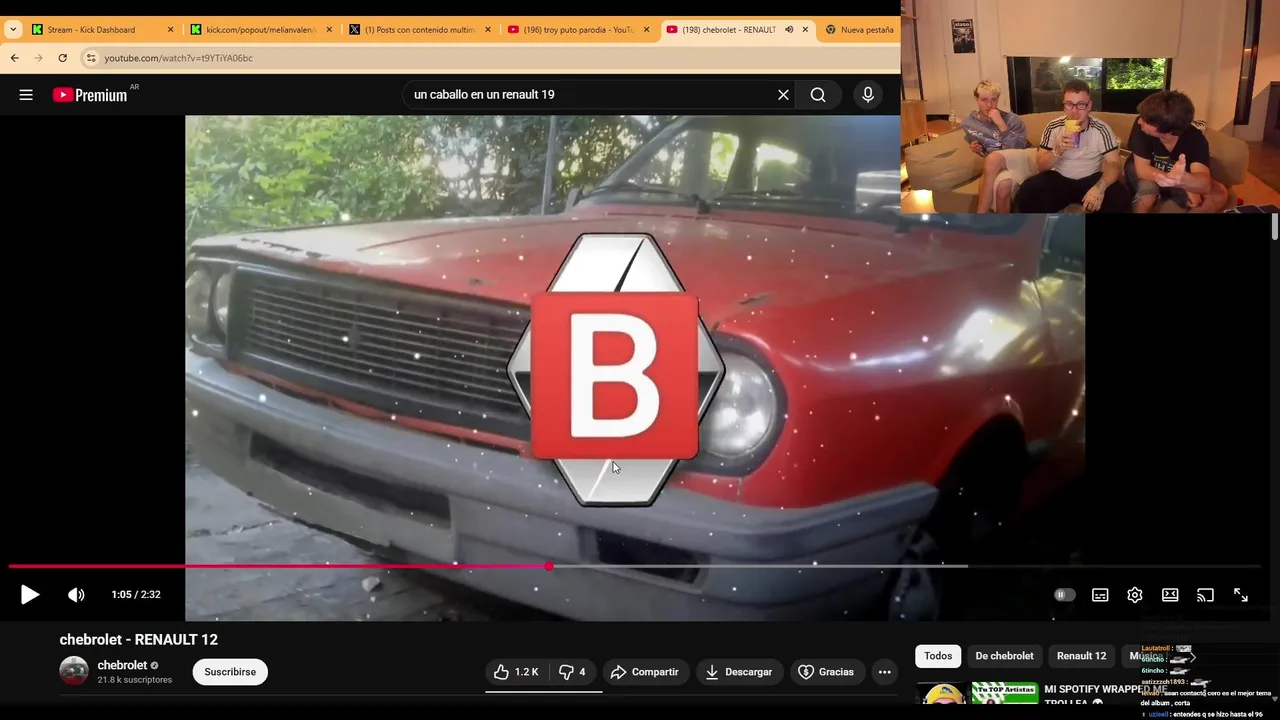1280x720 pixels.
Task: Turn on subtitles in the player
Action: (1100, 595)
